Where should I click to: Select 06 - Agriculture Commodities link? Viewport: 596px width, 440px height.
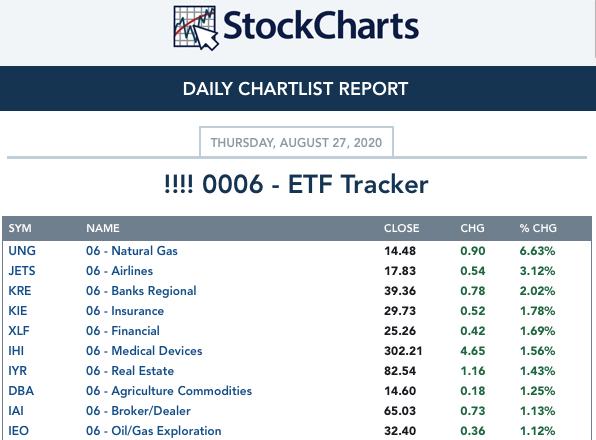[x=169, y=391]
